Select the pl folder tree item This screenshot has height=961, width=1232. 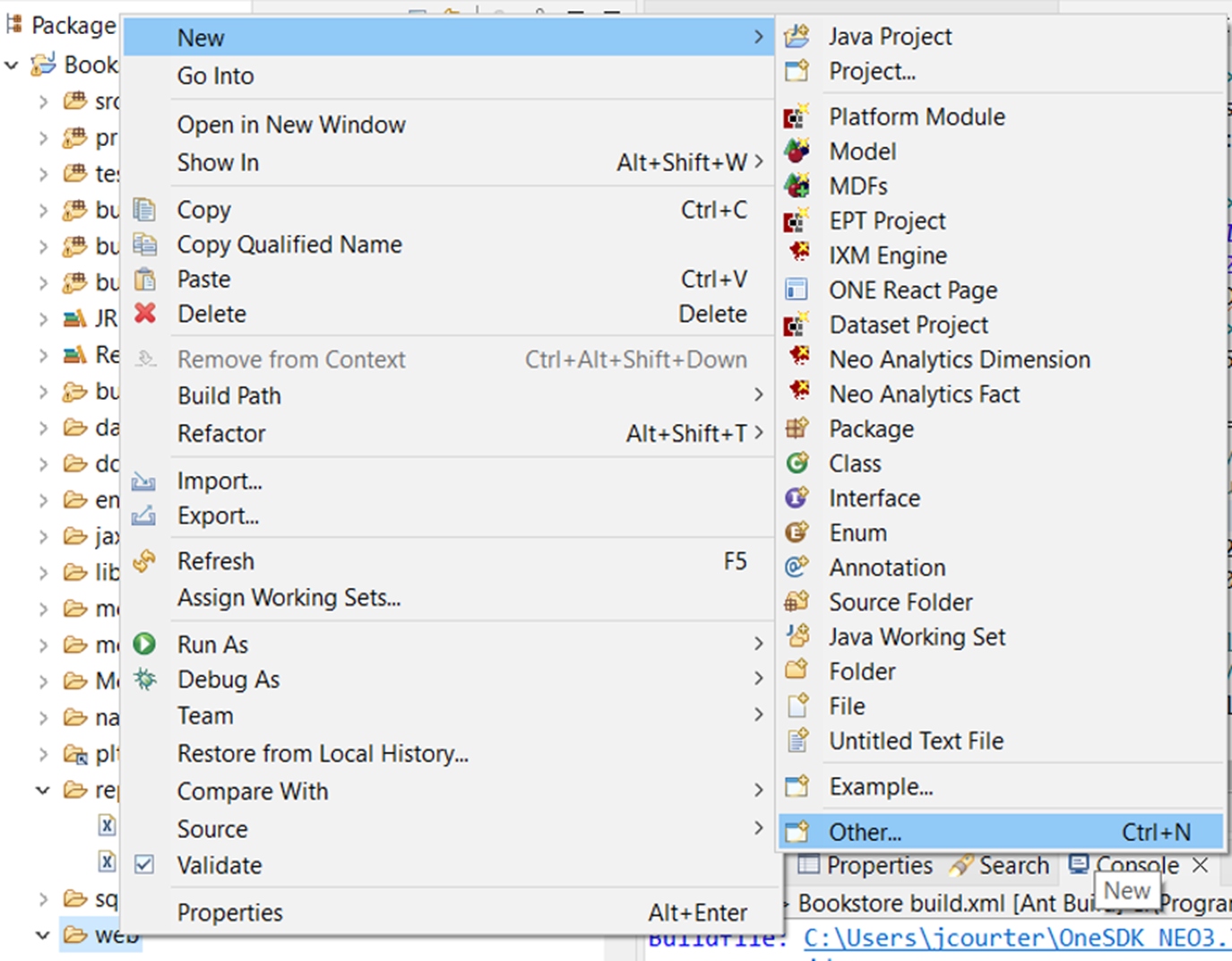pos(90,754)
